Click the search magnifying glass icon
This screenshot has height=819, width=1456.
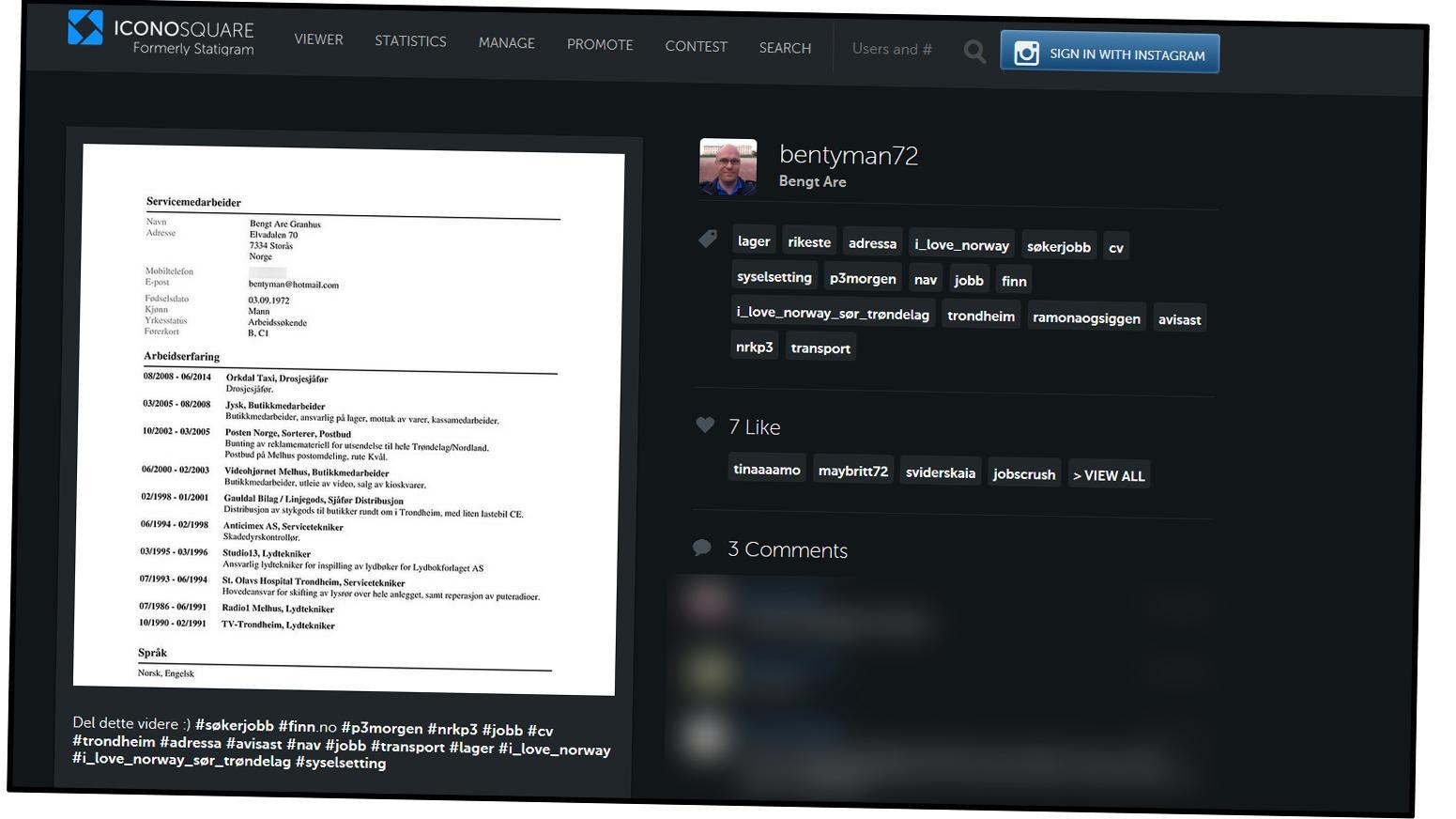(974, 52)
